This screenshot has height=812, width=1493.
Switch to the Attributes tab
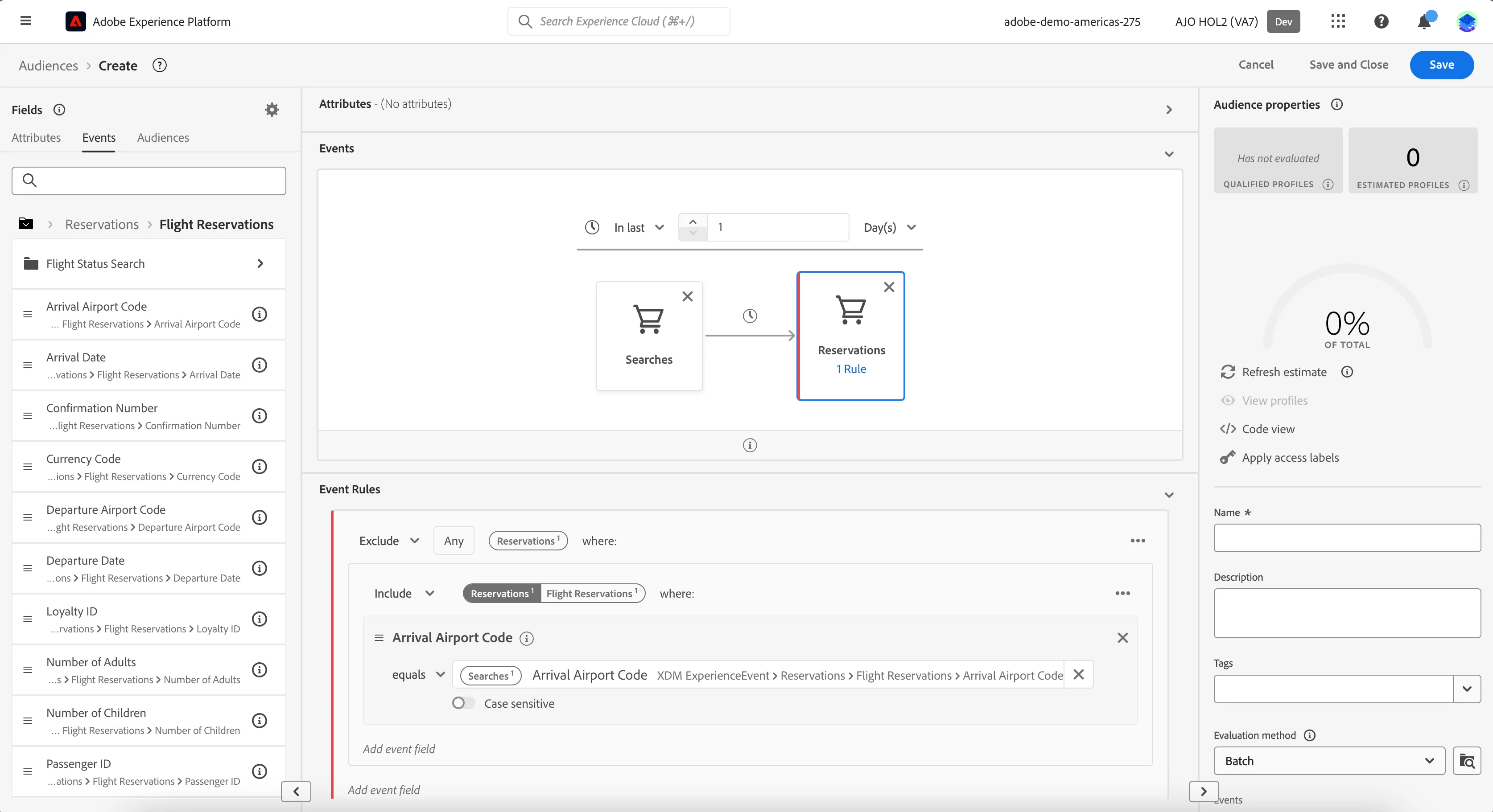pyautogui.click(x=36, y=137)
